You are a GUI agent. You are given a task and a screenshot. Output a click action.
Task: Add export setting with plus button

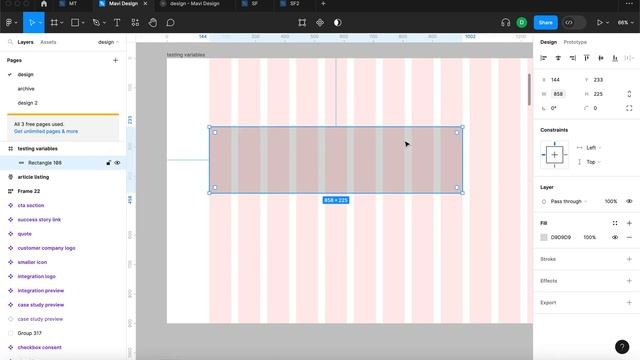(x=629, y=302)
